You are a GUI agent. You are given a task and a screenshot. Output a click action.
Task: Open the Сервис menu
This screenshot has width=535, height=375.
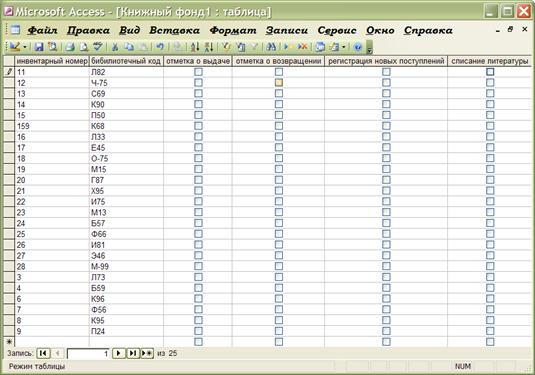click(x=337, y=30)
